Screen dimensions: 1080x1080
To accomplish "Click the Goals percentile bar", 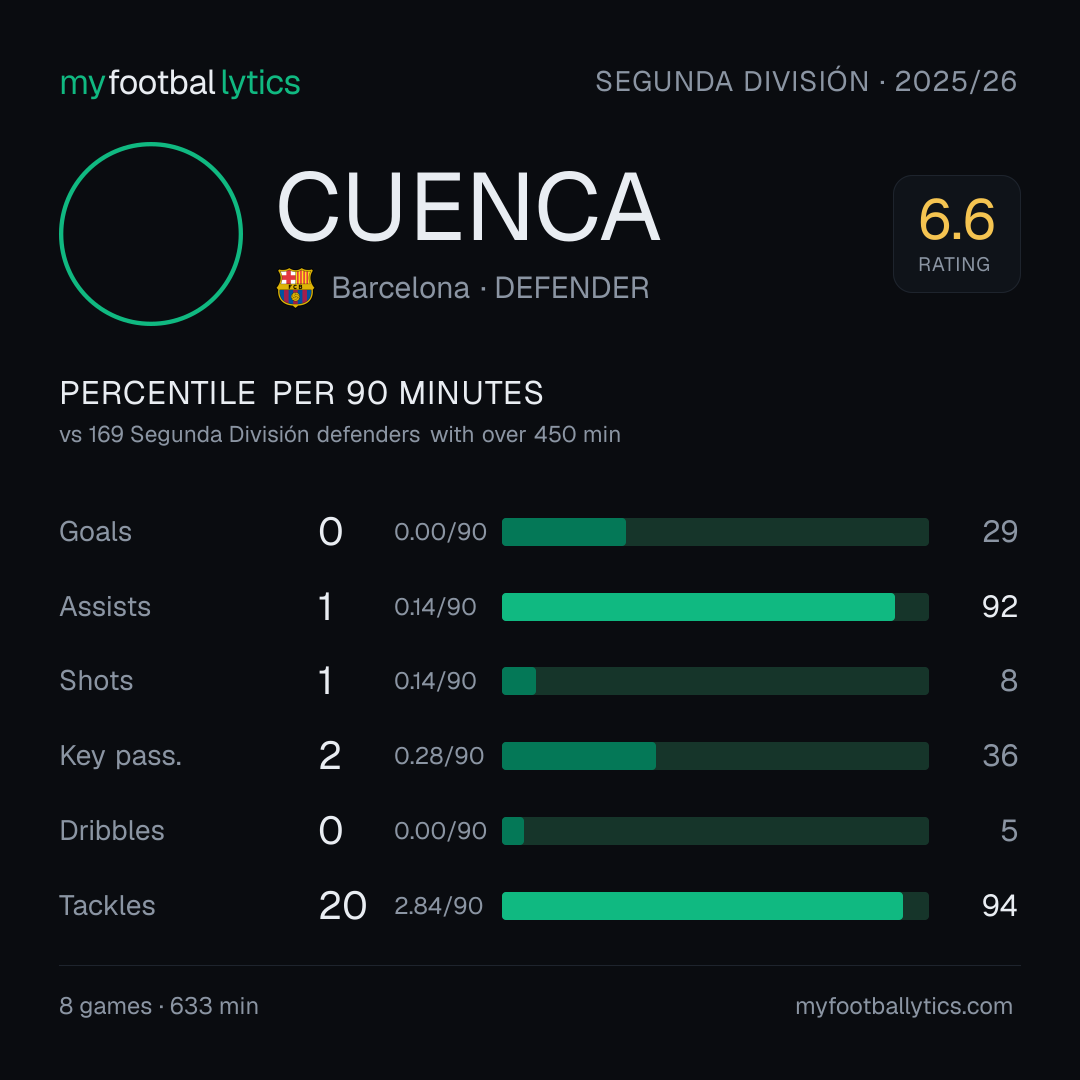I will click(715, 532).
